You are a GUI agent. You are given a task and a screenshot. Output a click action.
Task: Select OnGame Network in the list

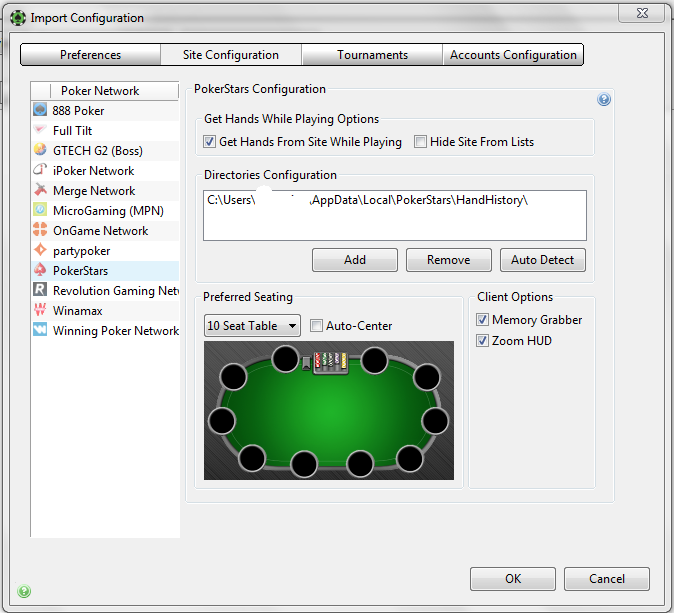pos(106,230)
